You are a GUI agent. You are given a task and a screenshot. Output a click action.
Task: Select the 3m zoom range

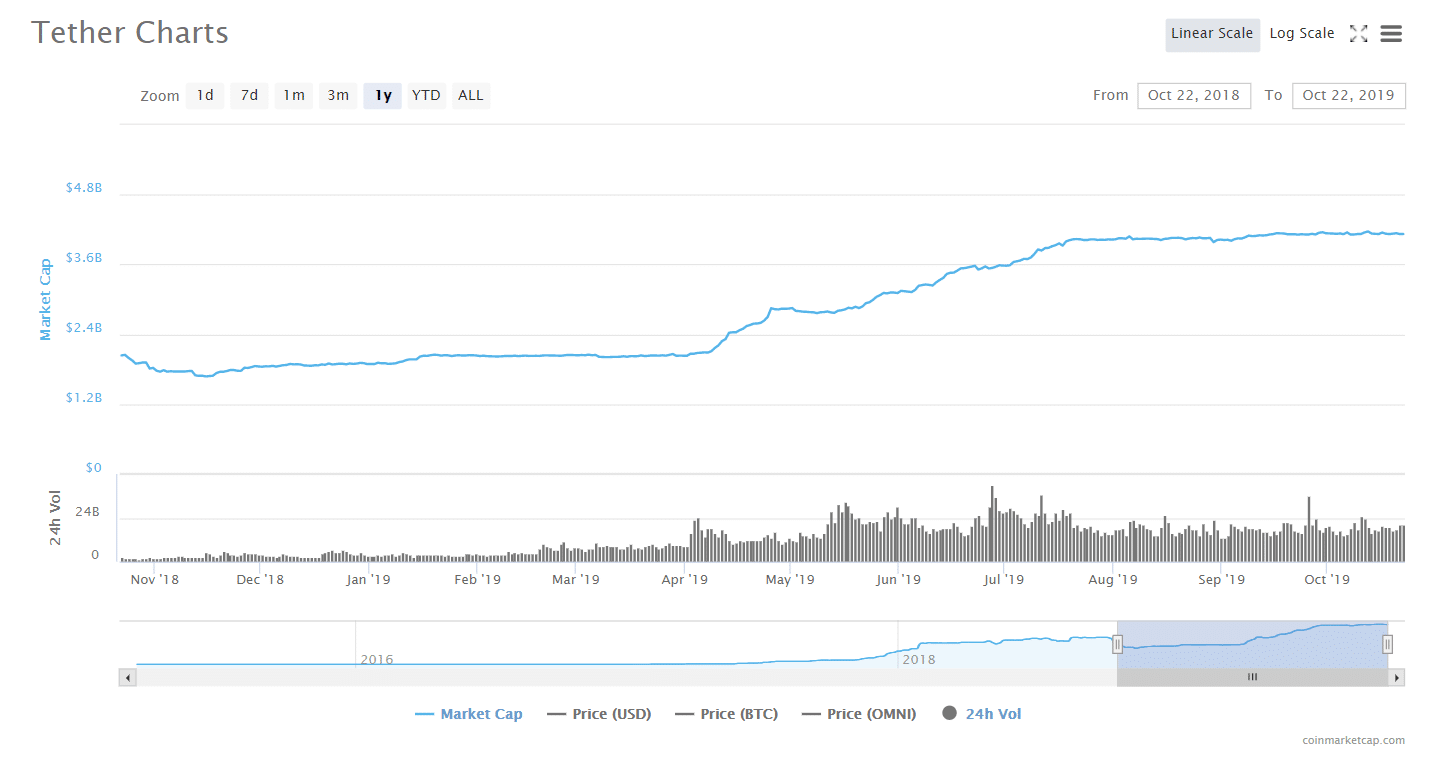click(338, 96)
